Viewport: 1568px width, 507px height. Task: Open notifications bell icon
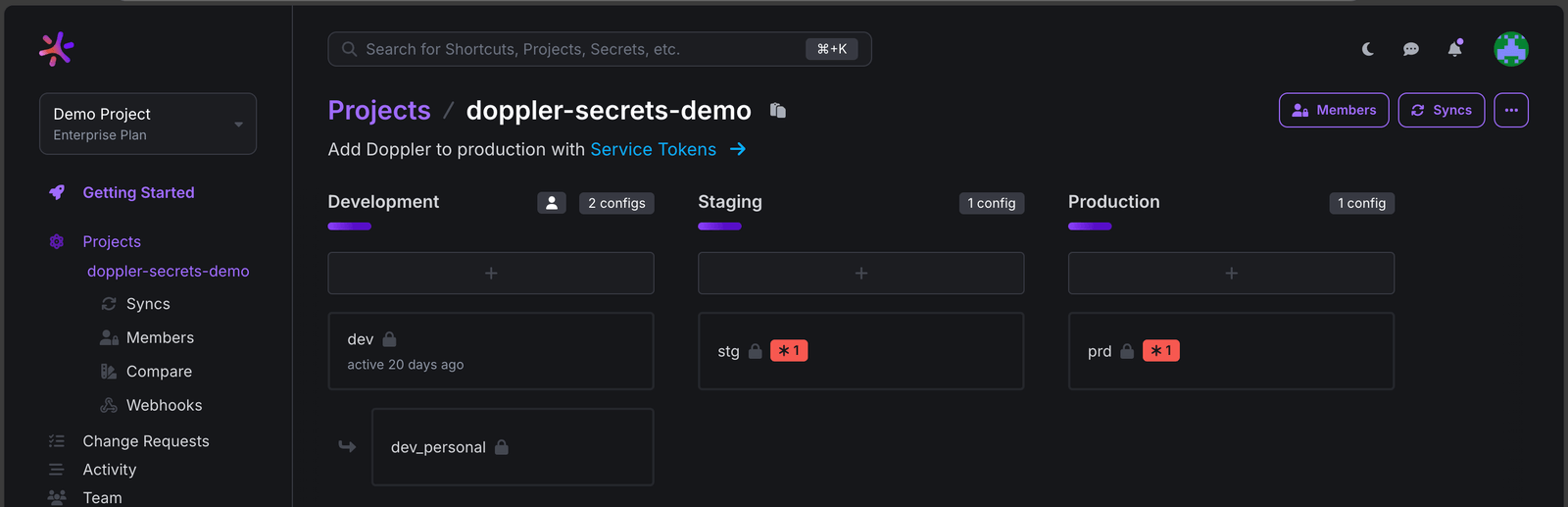point(1455,48)
